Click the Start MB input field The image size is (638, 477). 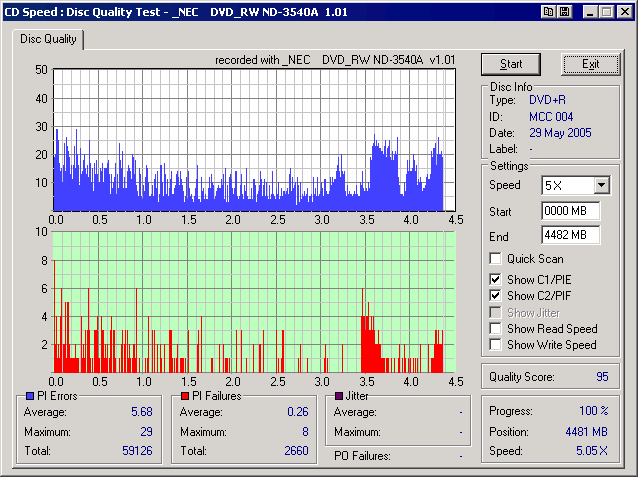click(x=570, y=211)
